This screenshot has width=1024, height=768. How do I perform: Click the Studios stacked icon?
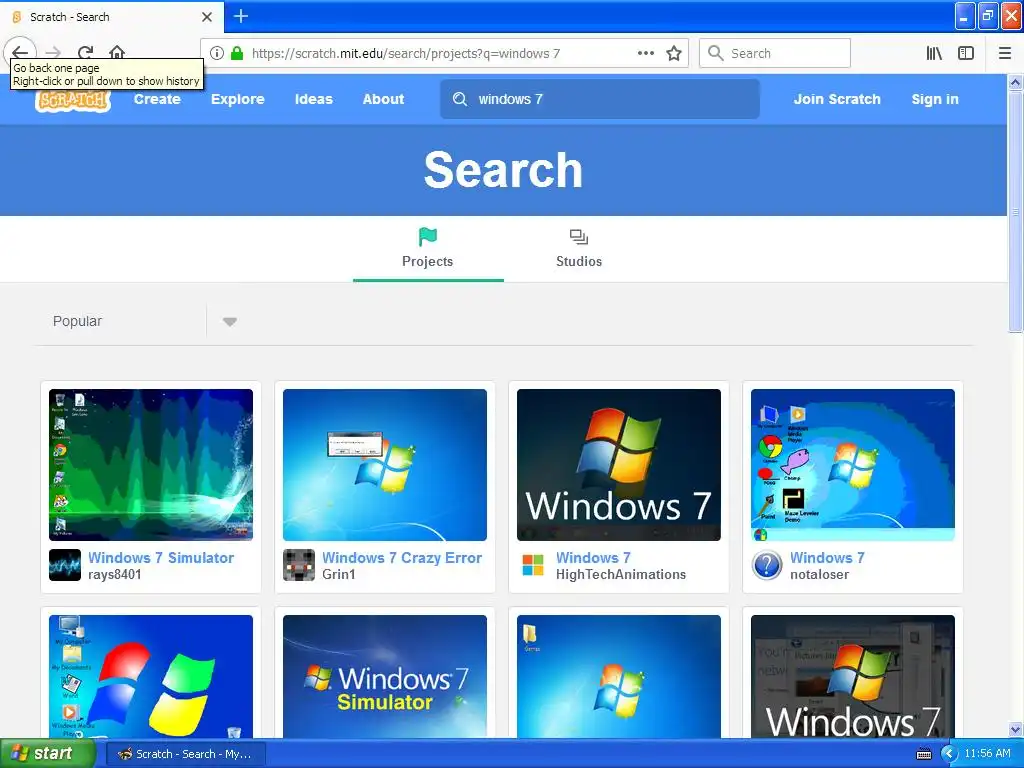click(579, 236)
